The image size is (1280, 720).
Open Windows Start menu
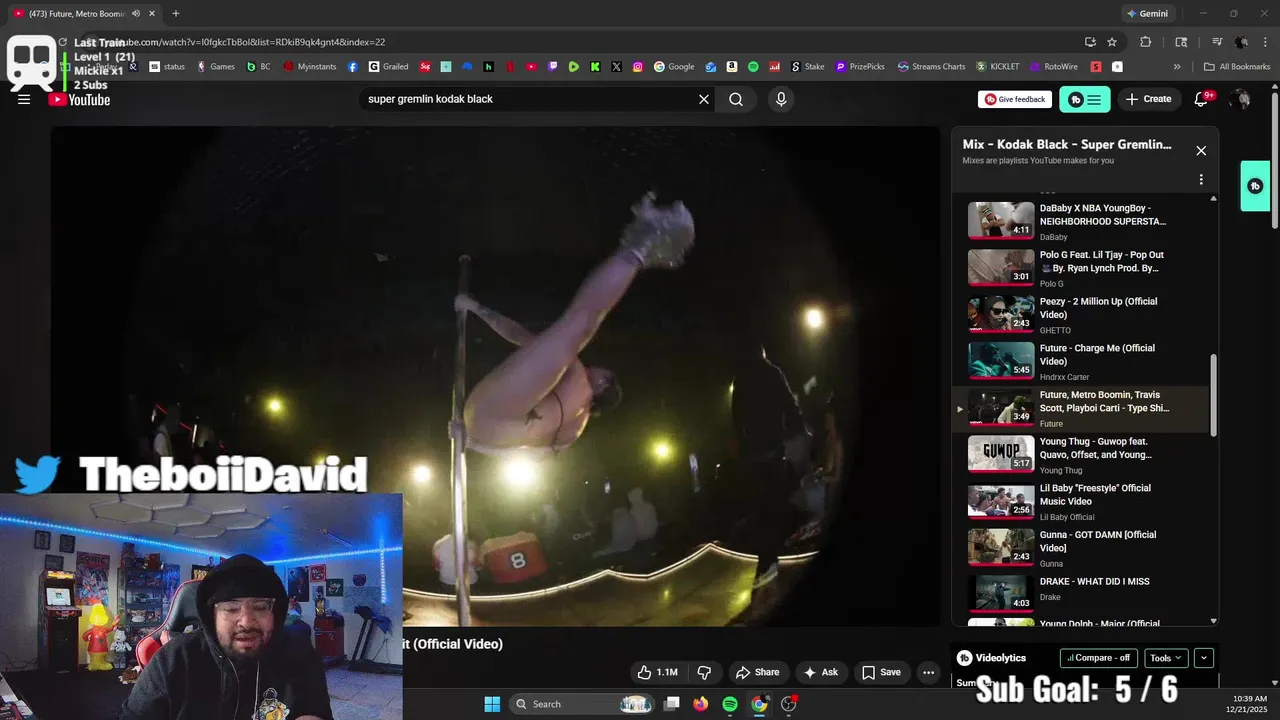(492, 704)
